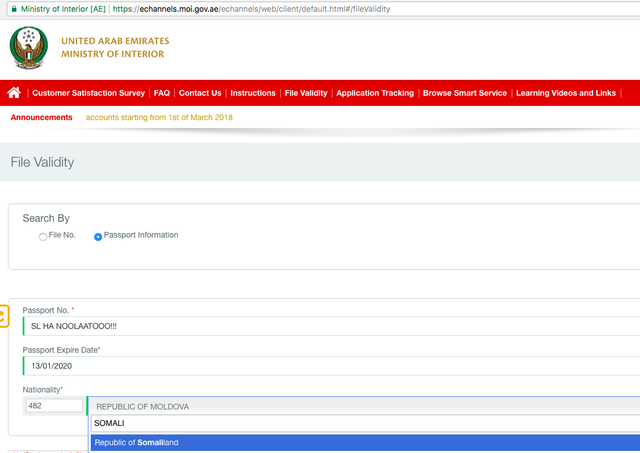Click the Passport No. input field
The width and height of the screenshot is (640, 453).
331,326
